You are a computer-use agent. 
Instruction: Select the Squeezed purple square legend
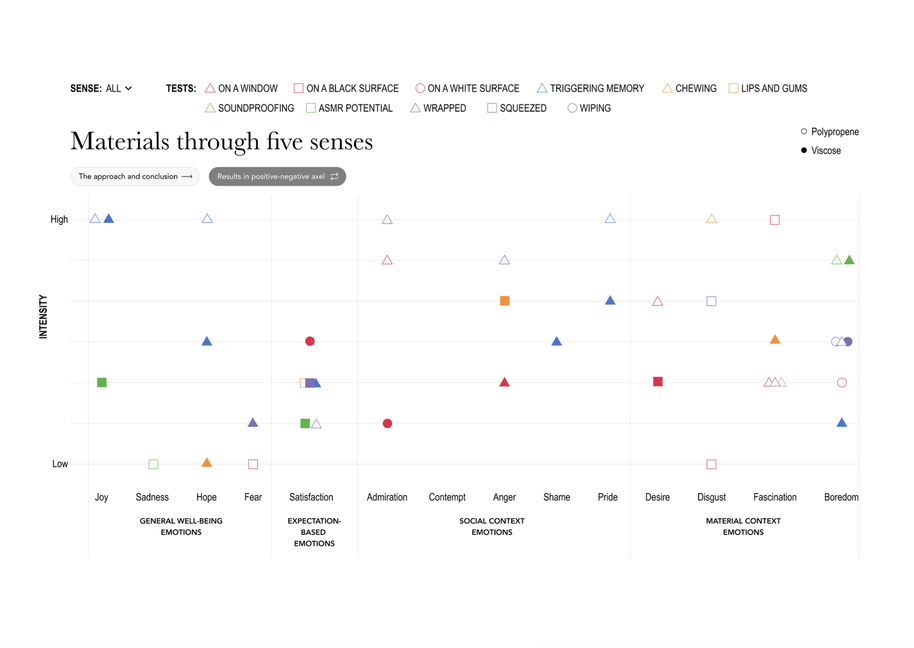pos(517,108)
